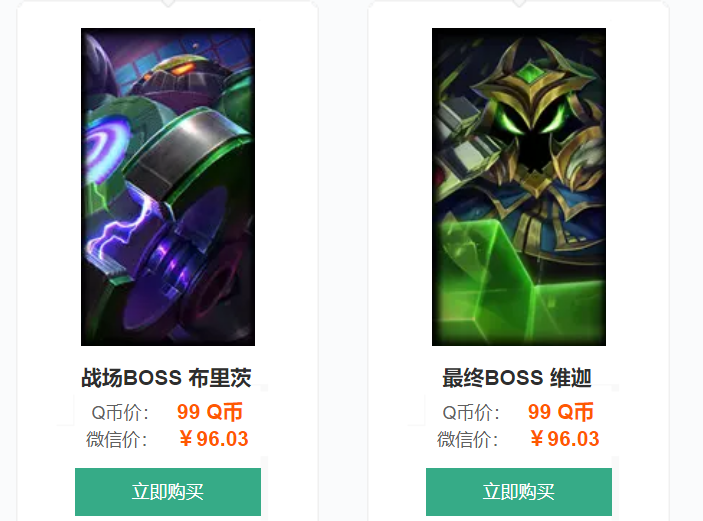
Task: Click the 战场BOSS 布里茨 title link
Action: pyautogui.click(x=166, y=378)
